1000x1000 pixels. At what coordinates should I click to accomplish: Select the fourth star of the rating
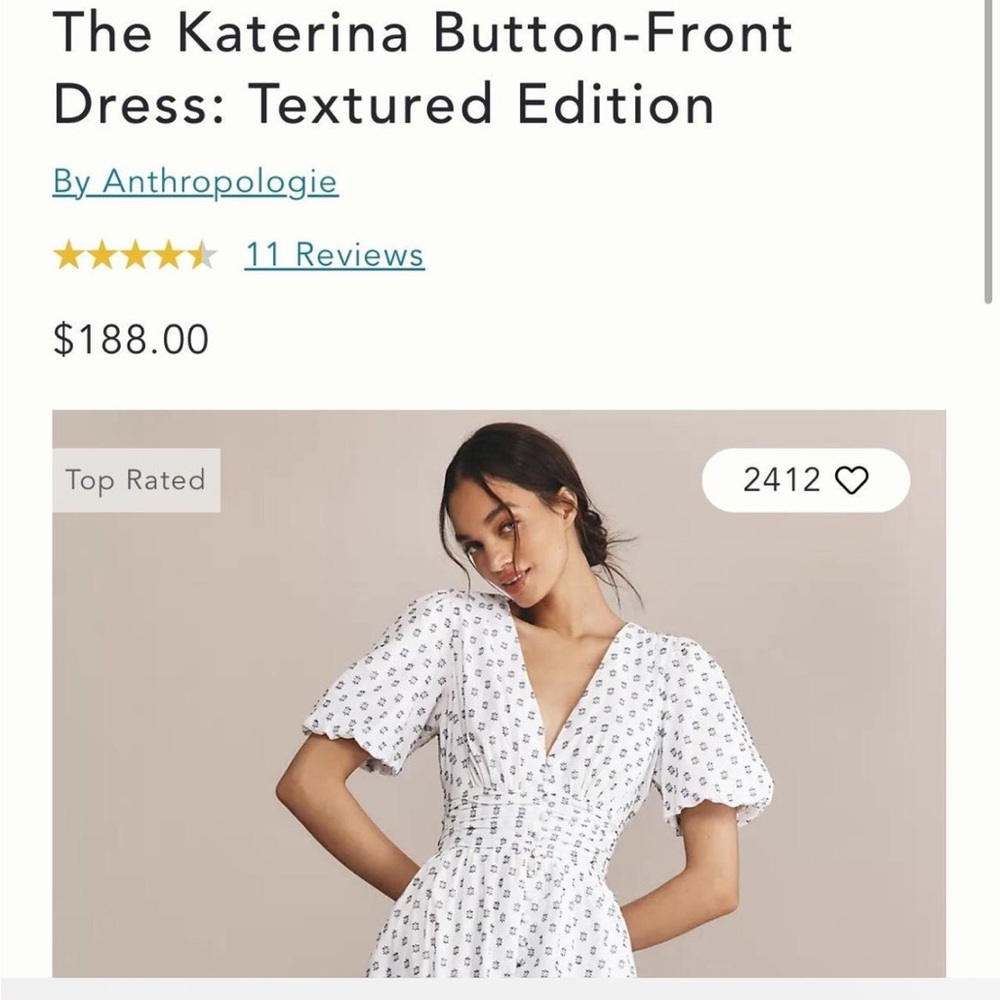point(170,254)
